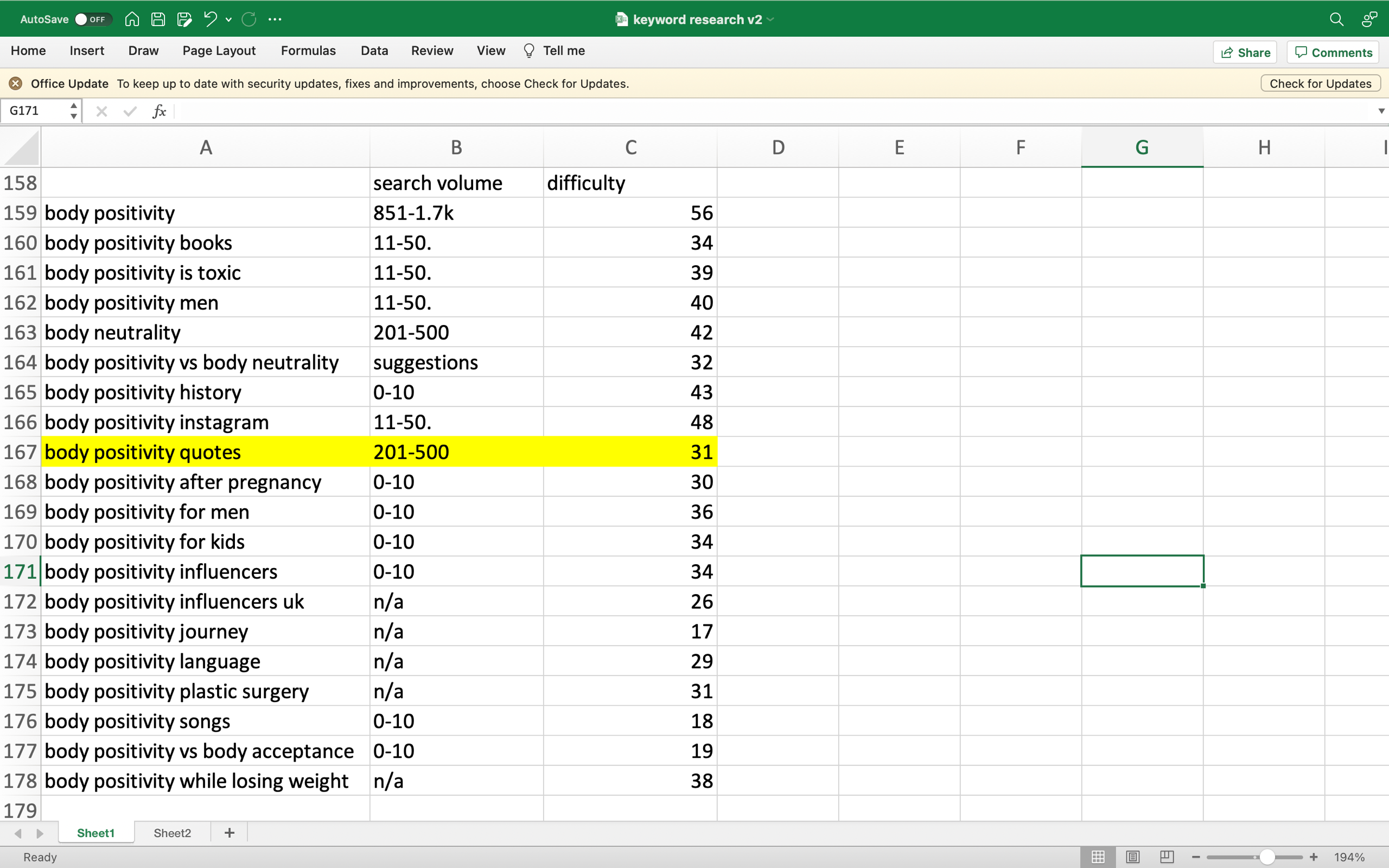This screenshot has width=1389, height=868.
Task: Select row 167 header
Action: [20, 452]
